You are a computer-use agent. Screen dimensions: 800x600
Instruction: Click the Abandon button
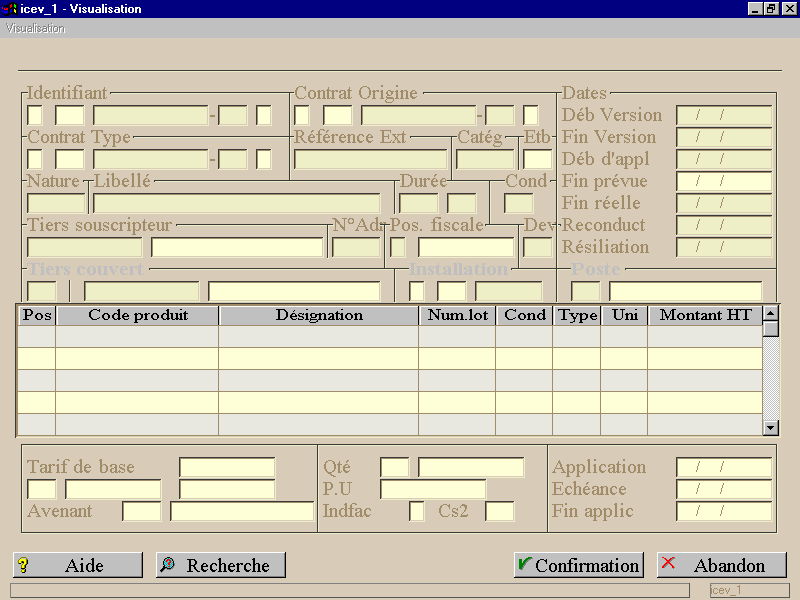pyautogui.click(x=722, y=565)
